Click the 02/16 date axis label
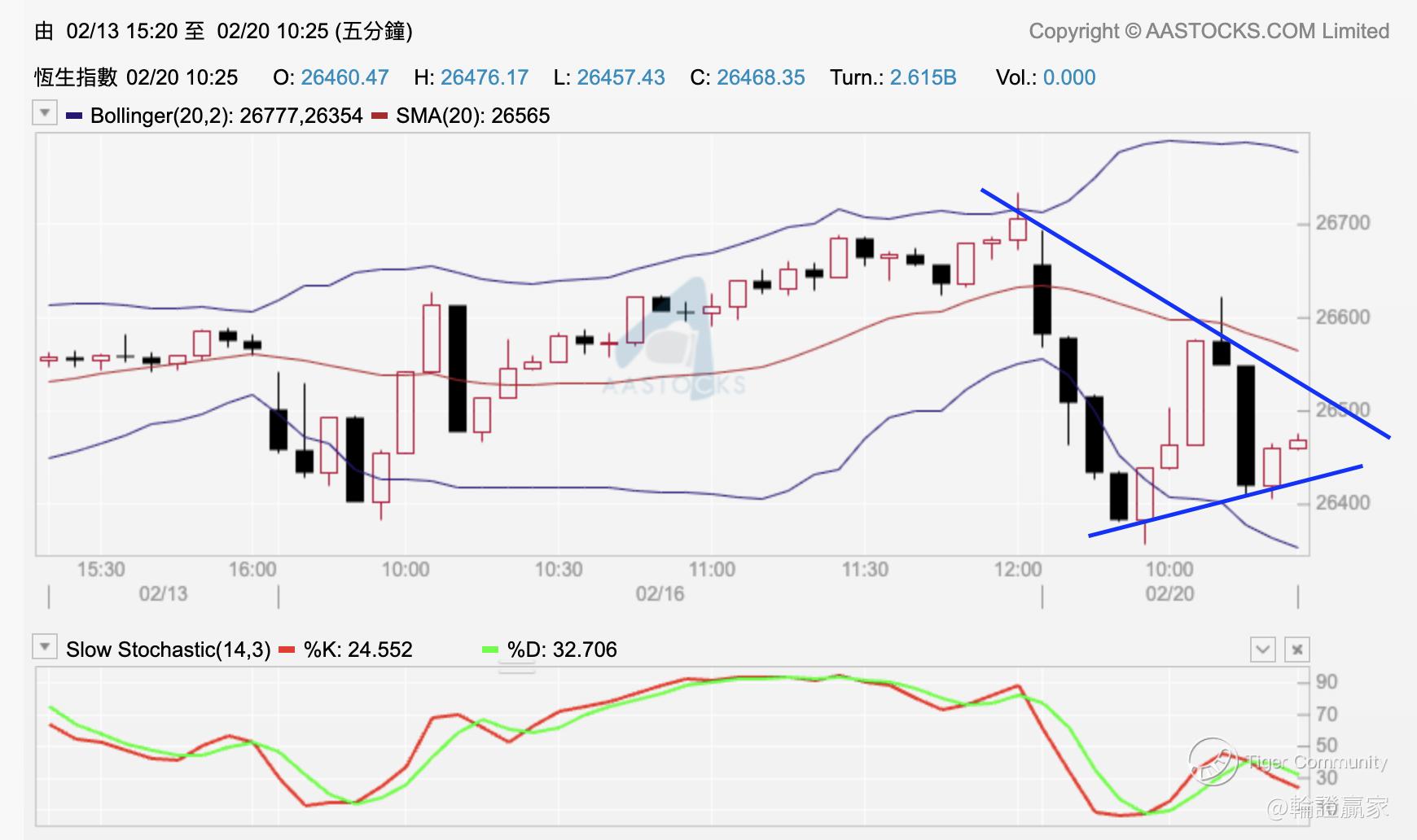Viewport: 1417px width, 840px height. pyautogui.click(x=660, y=593)
